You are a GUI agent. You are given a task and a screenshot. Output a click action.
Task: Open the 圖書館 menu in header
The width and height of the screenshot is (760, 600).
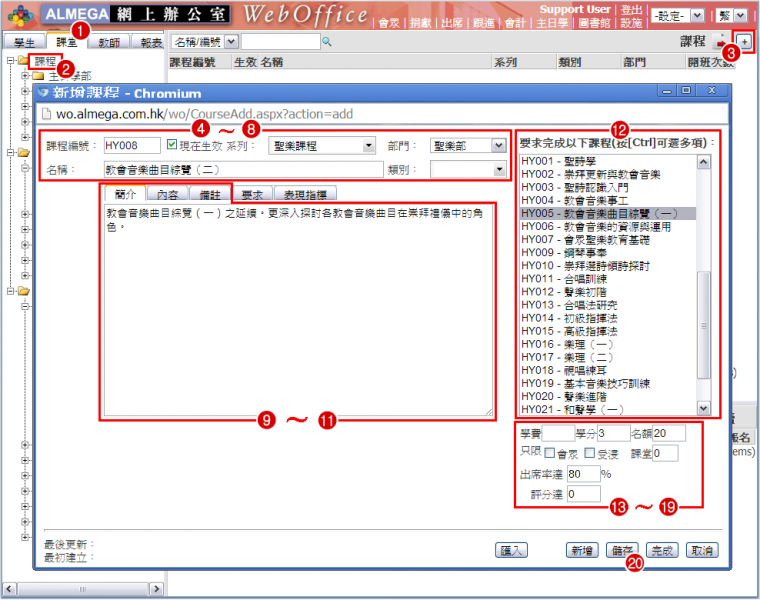[594, 23]
